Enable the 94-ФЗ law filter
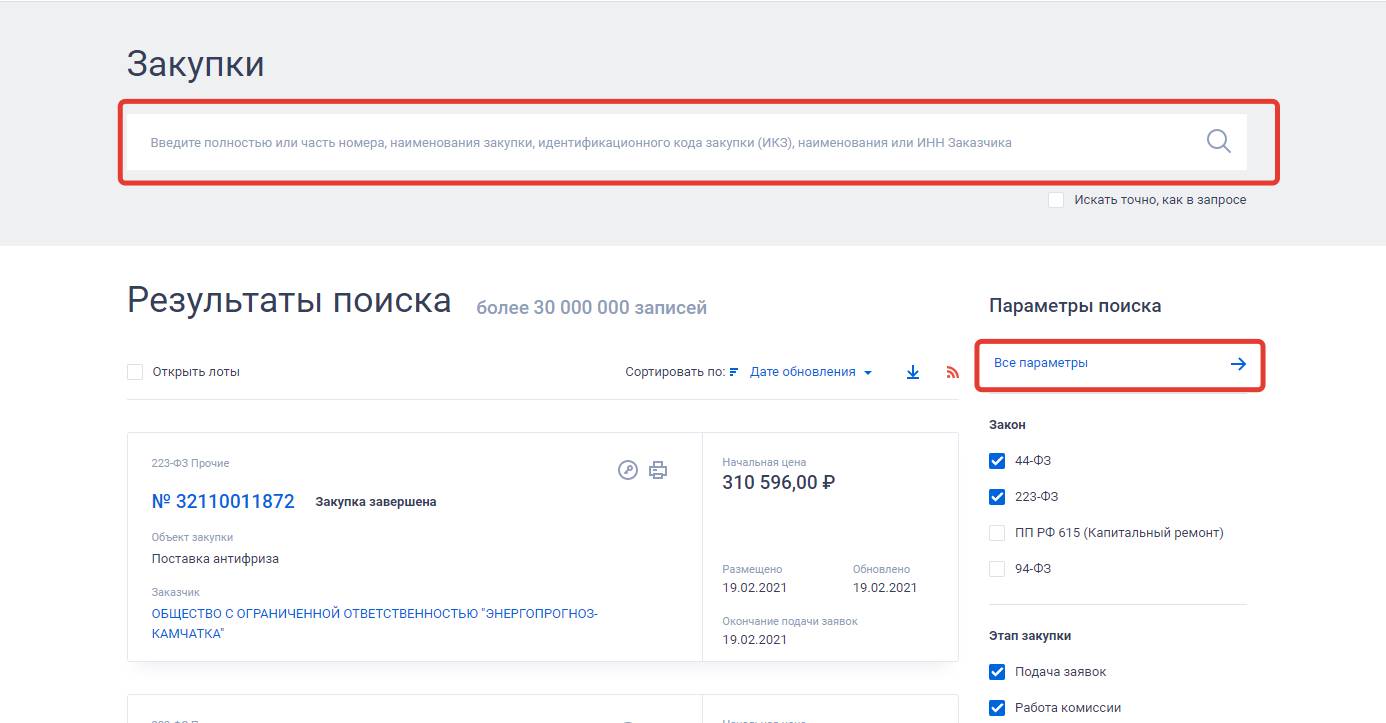This screenshot has height=723, width=1386. [997, 569]
